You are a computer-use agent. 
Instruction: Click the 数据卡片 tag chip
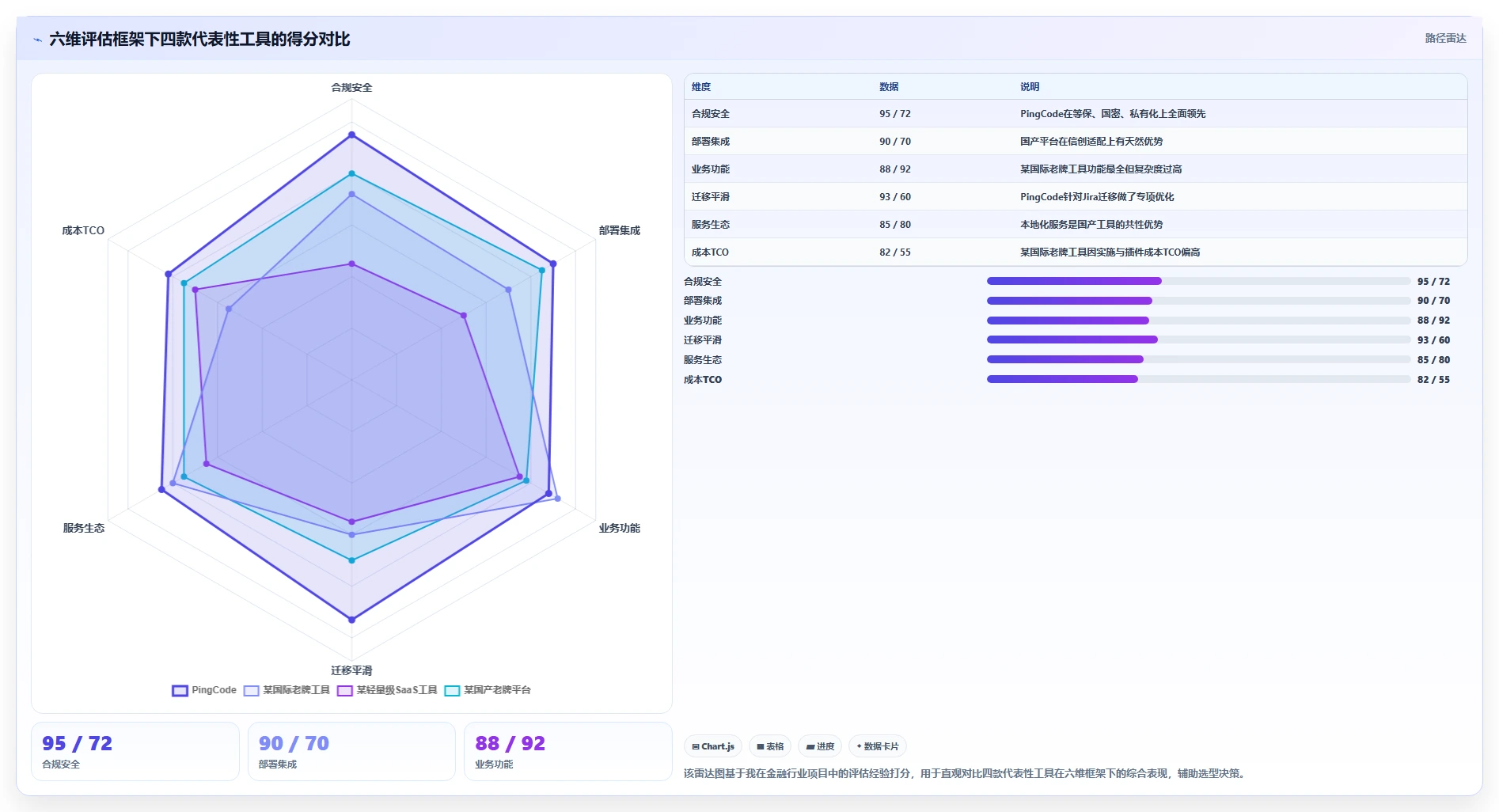click(x=878, y=746)
